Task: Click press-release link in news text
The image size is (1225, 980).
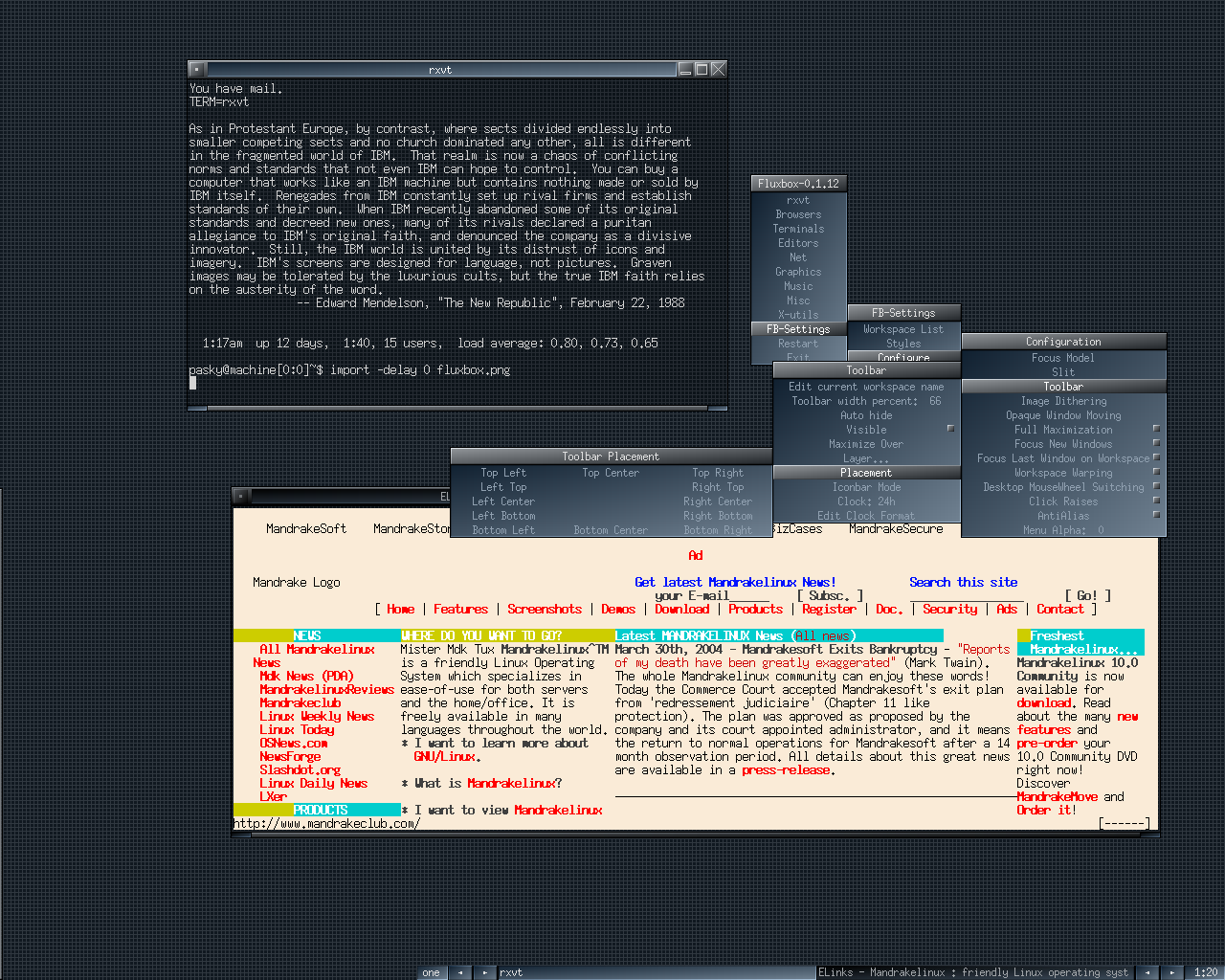Action: [786, 769]
